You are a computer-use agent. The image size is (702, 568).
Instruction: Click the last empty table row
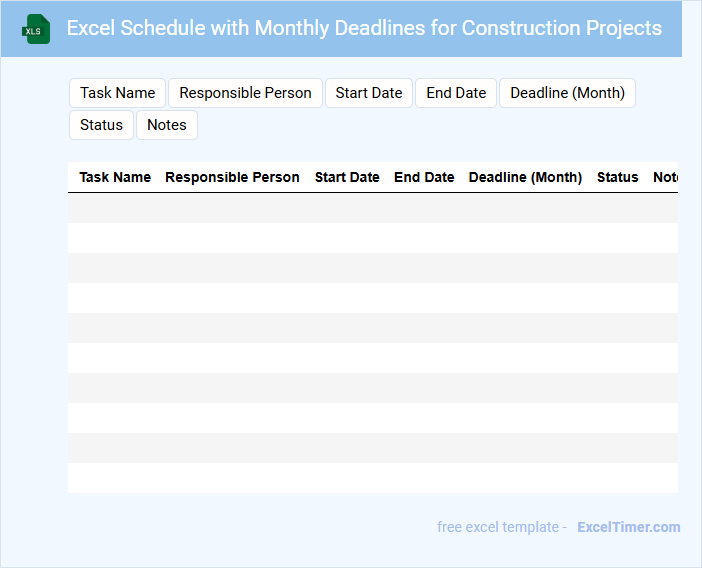[x=372, y=478]
